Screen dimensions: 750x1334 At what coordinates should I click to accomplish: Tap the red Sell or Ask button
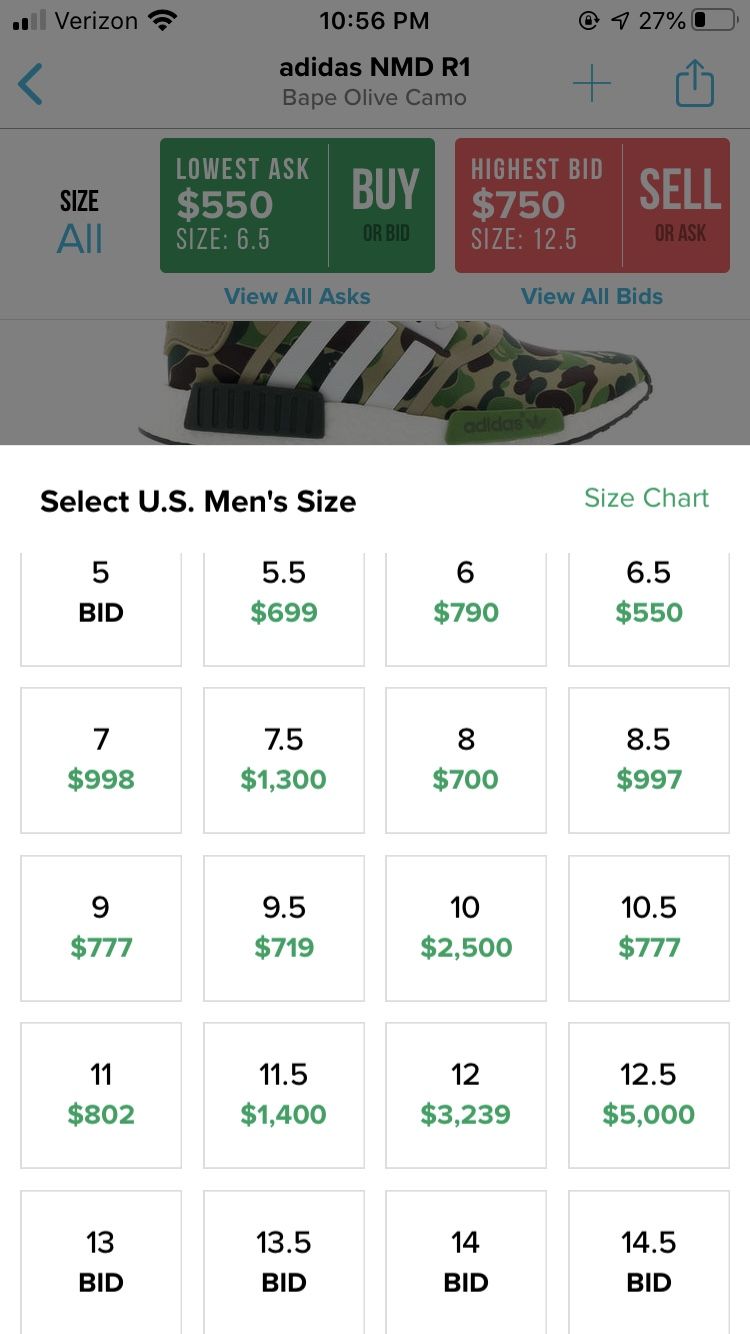tap(592, 205)
